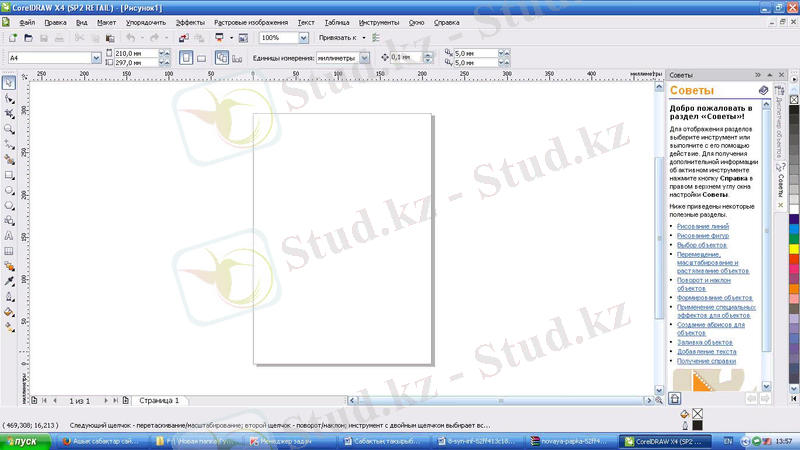
Task: Select the Eyedropper tool
Action: click(x=9, y=281)
